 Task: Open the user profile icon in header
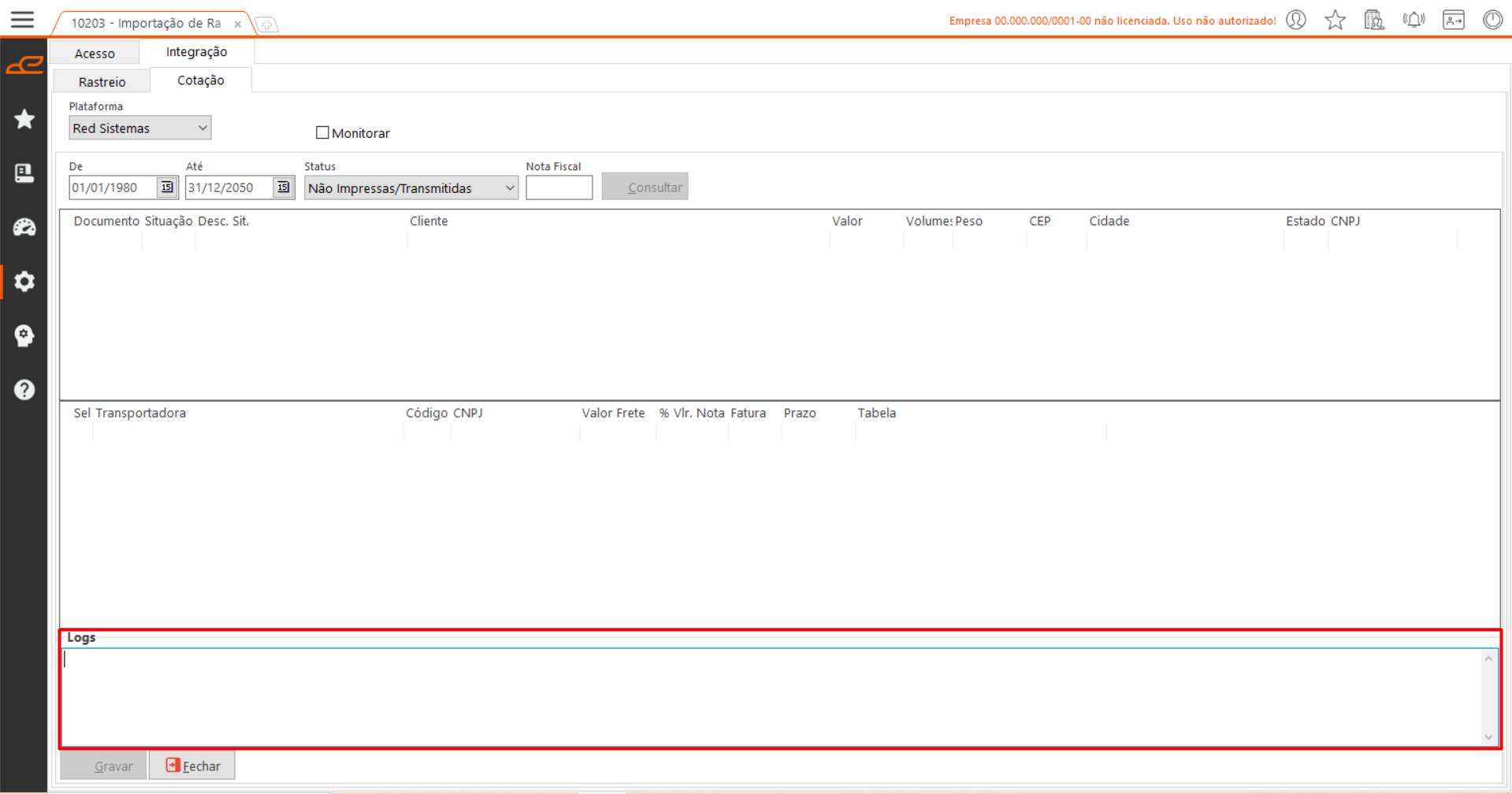[x=1295, y=20]
